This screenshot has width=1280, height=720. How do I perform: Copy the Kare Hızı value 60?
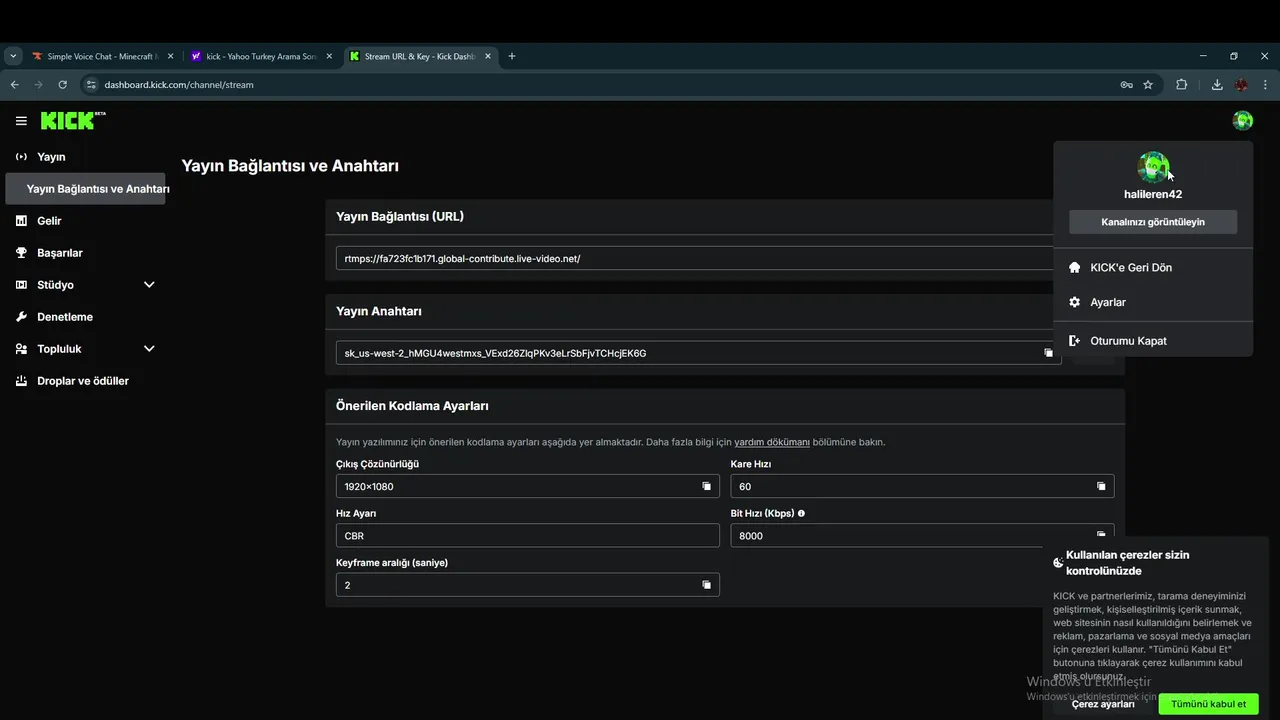[x=1101, y=486]
